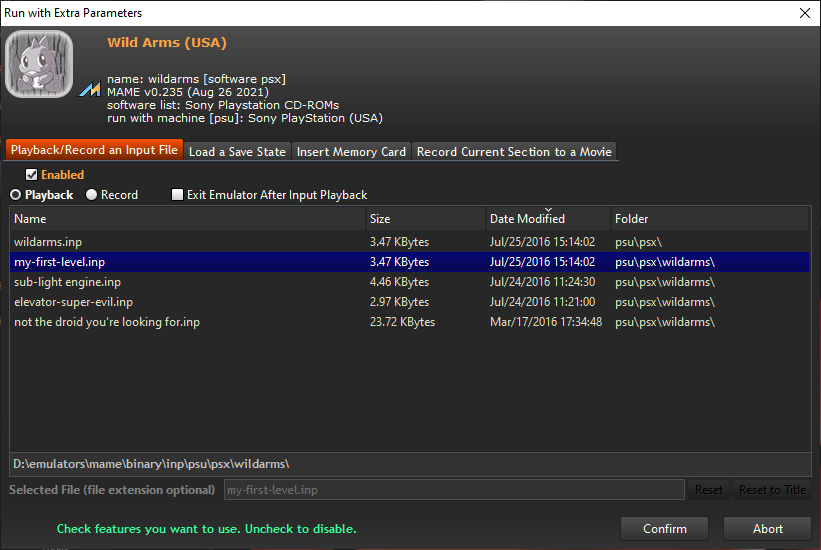Viewport: 821px width, 550px height.
Task: Select the Playback/Record an Input File tab
Action: [x=94, y=151]
